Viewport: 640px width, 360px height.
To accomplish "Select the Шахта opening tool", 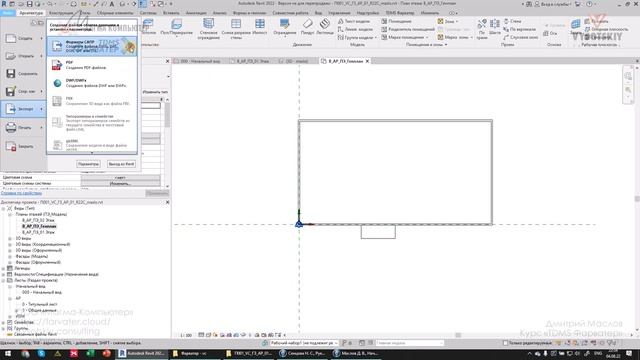I will tap(495, 27).
